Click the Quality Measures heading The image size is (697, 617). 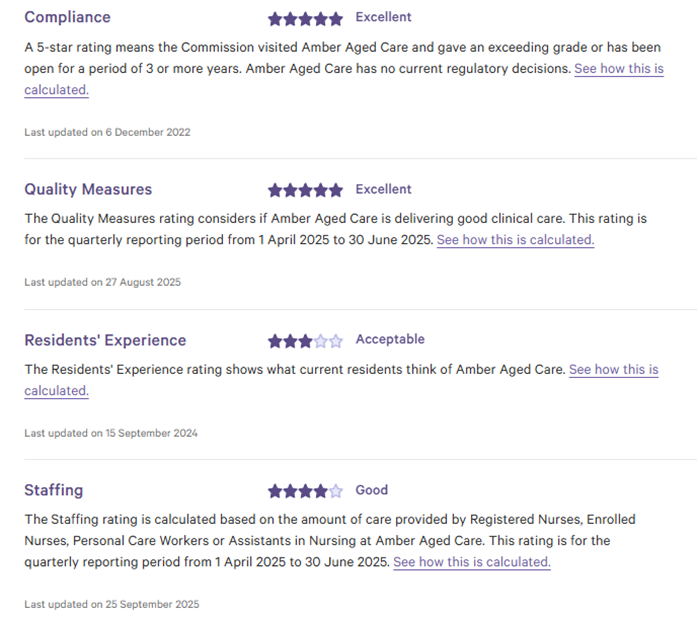[88, 189]
